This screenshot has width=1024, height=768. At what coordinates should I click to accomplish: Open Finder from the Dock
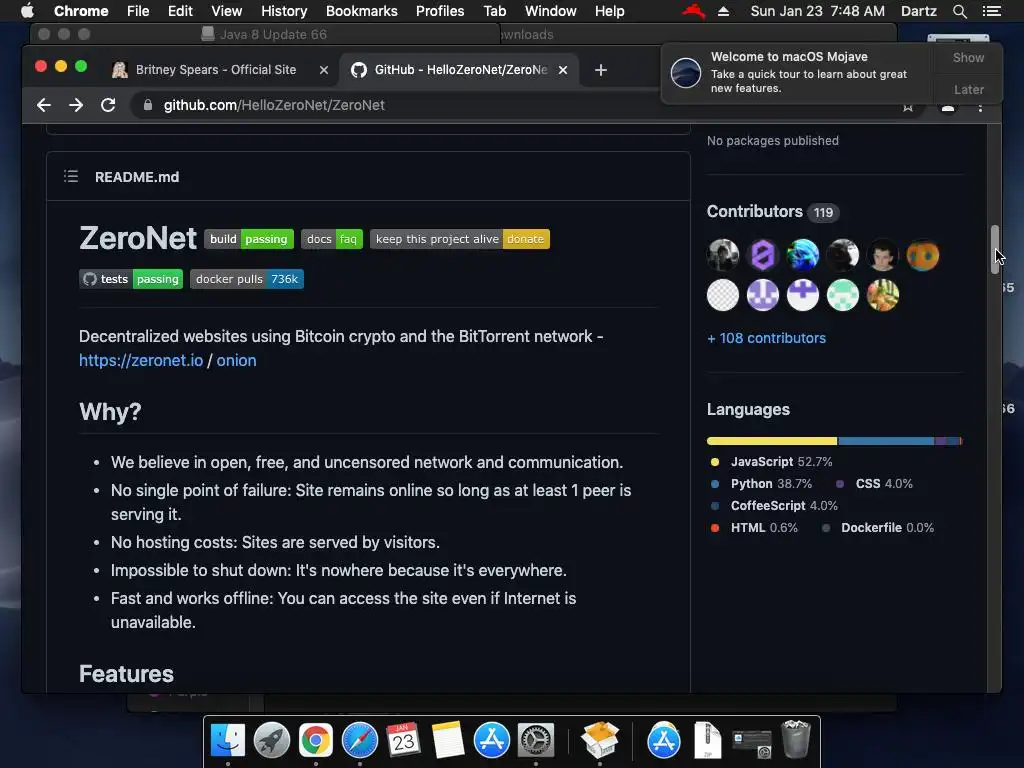[x=228, y=741]
